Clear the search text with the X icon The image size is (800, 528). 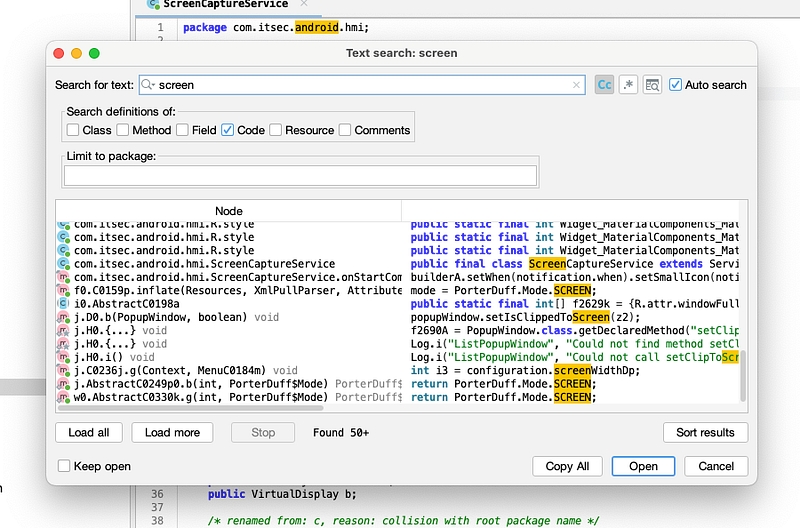(577, 86)
